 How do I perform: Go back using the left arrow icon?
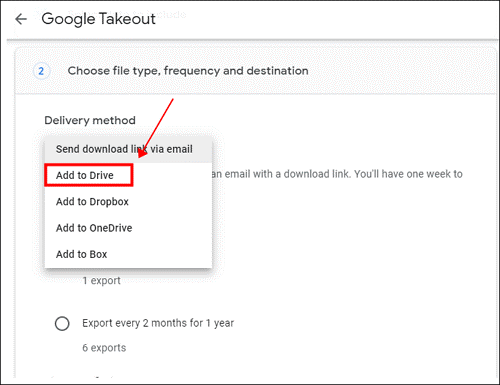(x=21, y=19)
